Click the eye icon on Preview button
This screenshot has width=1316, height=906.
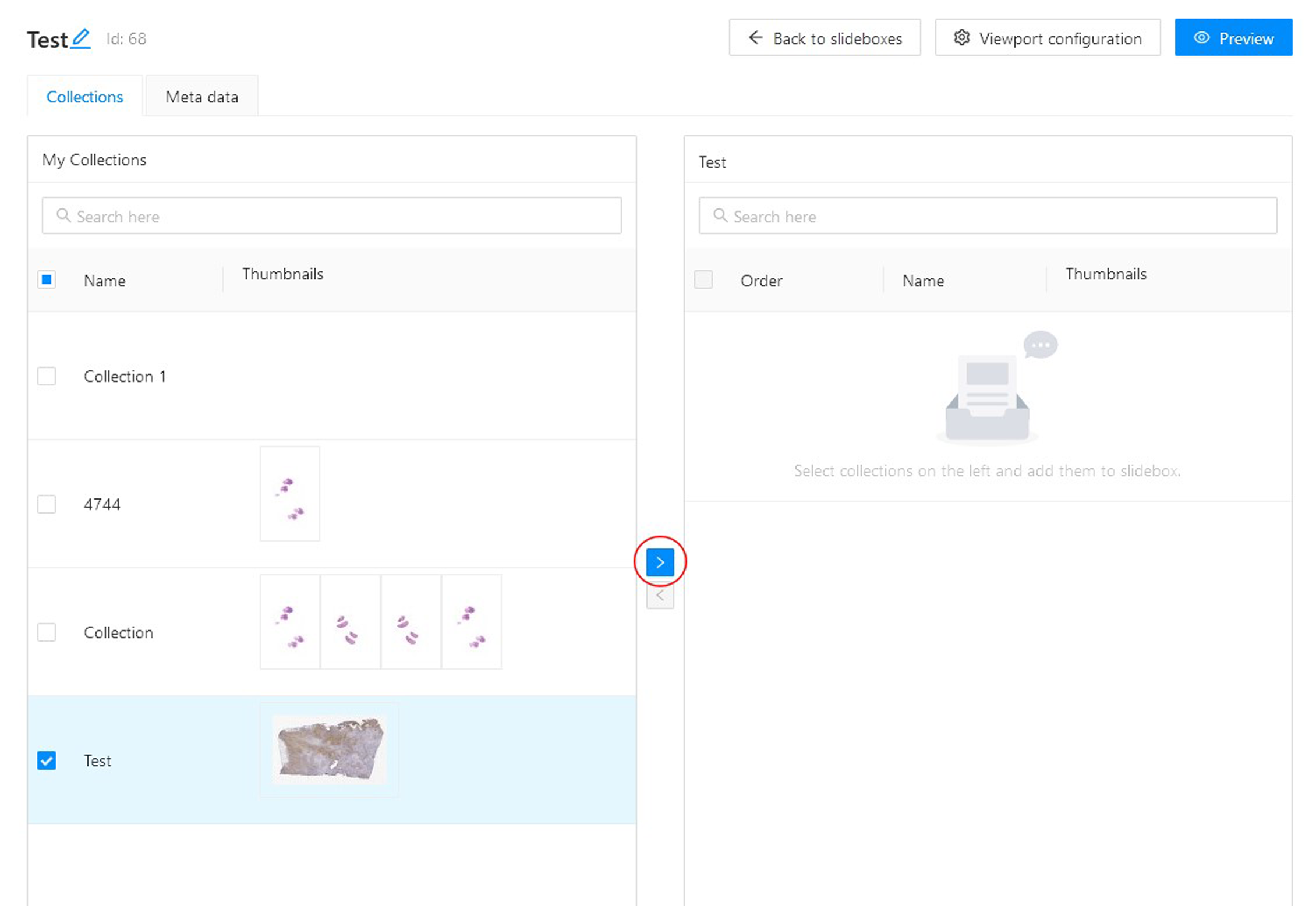click(x=1201, y=38)
